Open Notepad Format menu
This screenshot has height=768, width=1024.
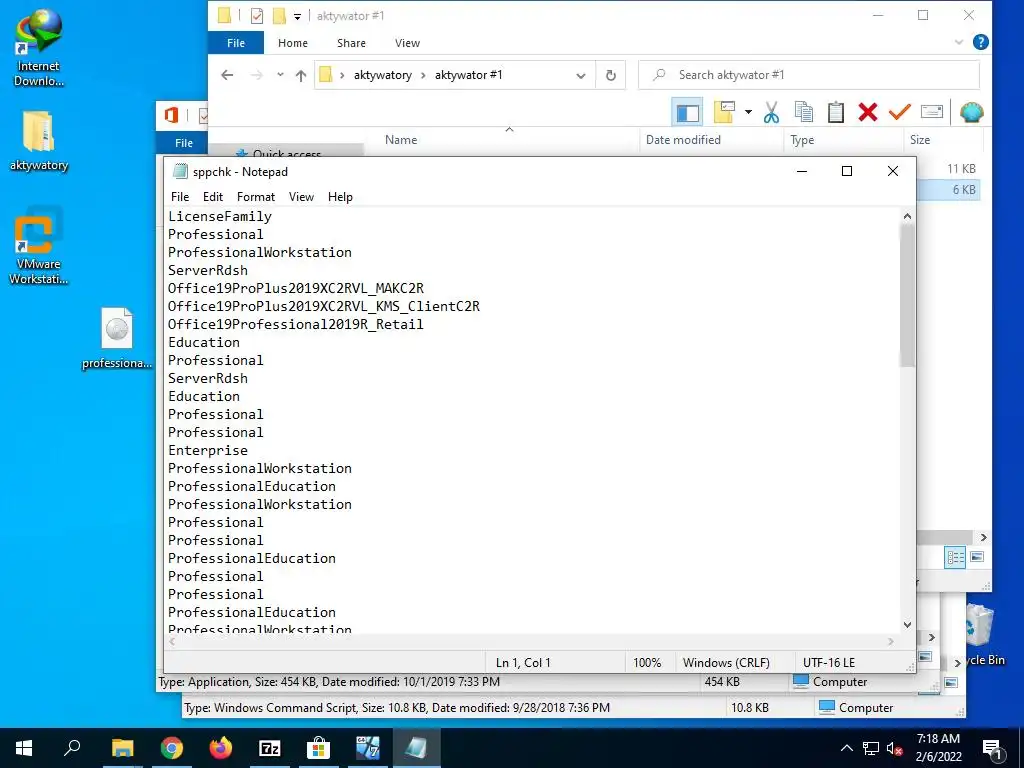point(255,197)
